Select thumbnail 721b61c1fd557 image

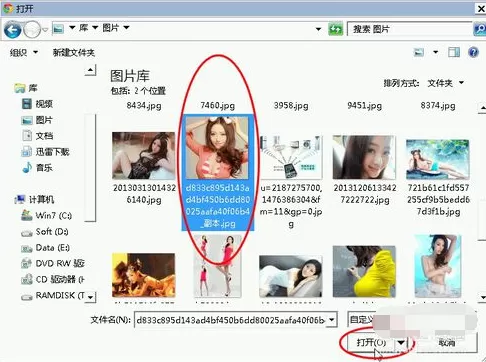438,159
